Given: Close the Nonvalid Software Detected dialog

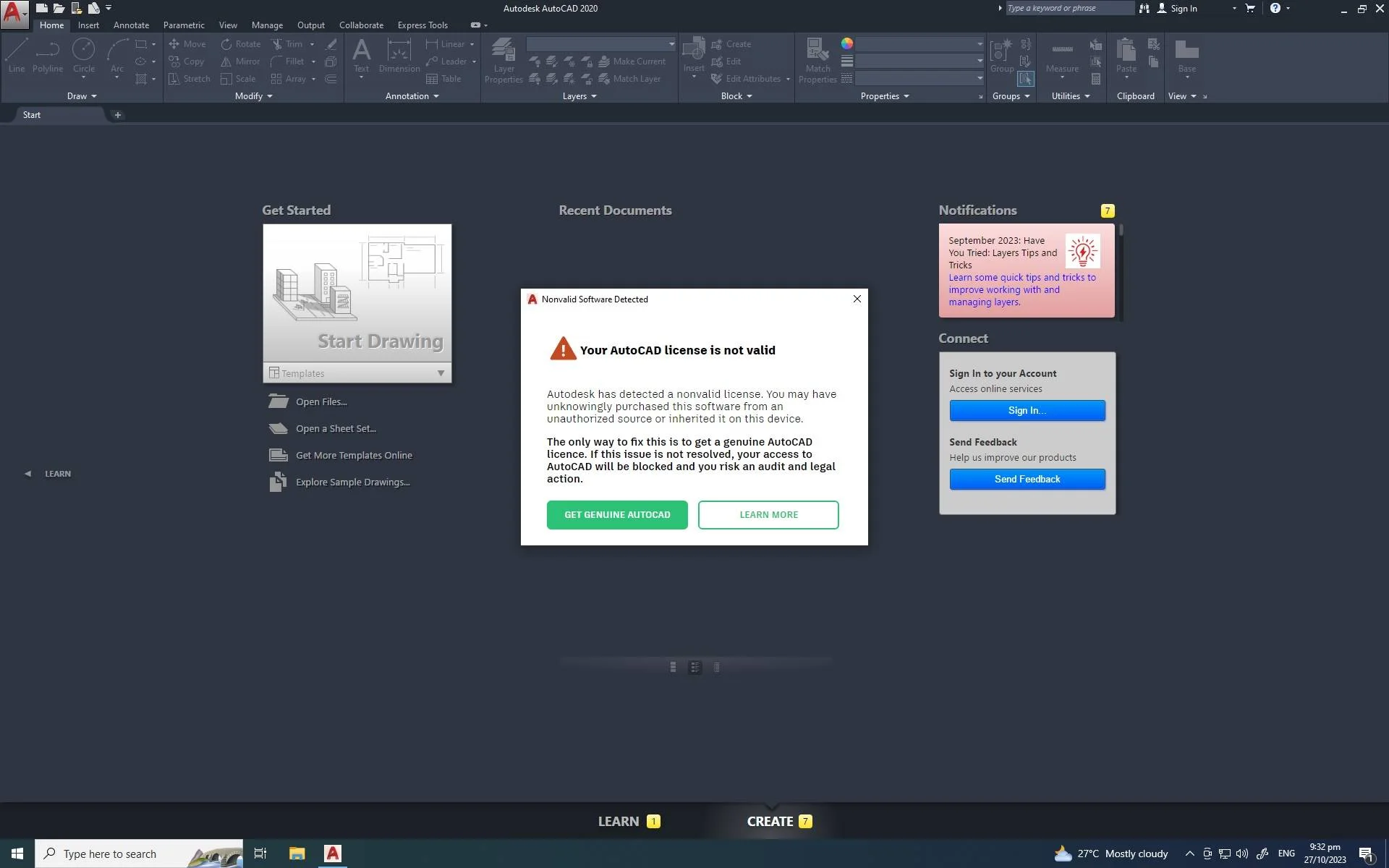Looking at the screenshot, I should [857, 299].
